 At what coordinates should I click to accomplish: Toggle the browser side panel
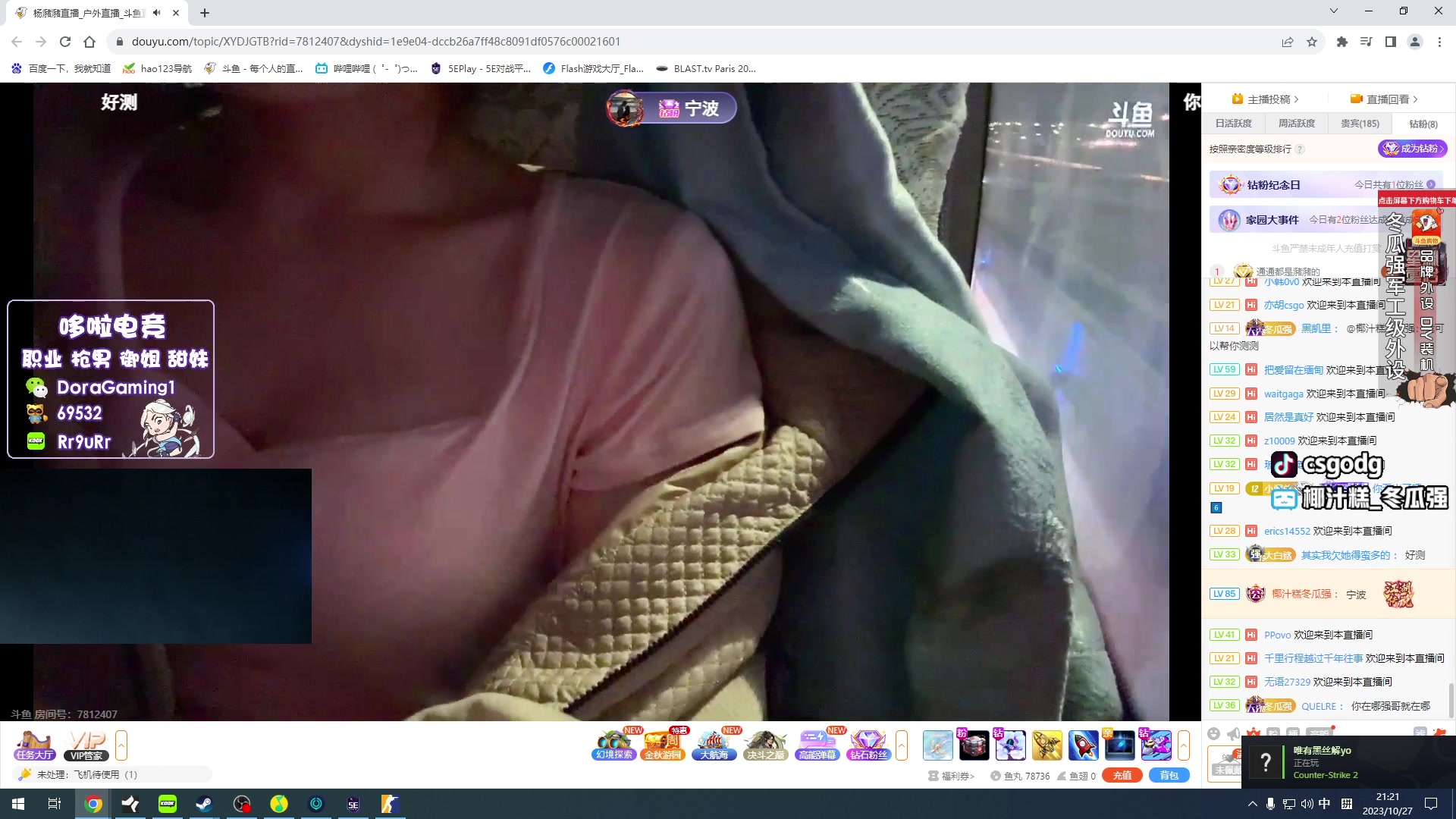tap(1391, 42)
